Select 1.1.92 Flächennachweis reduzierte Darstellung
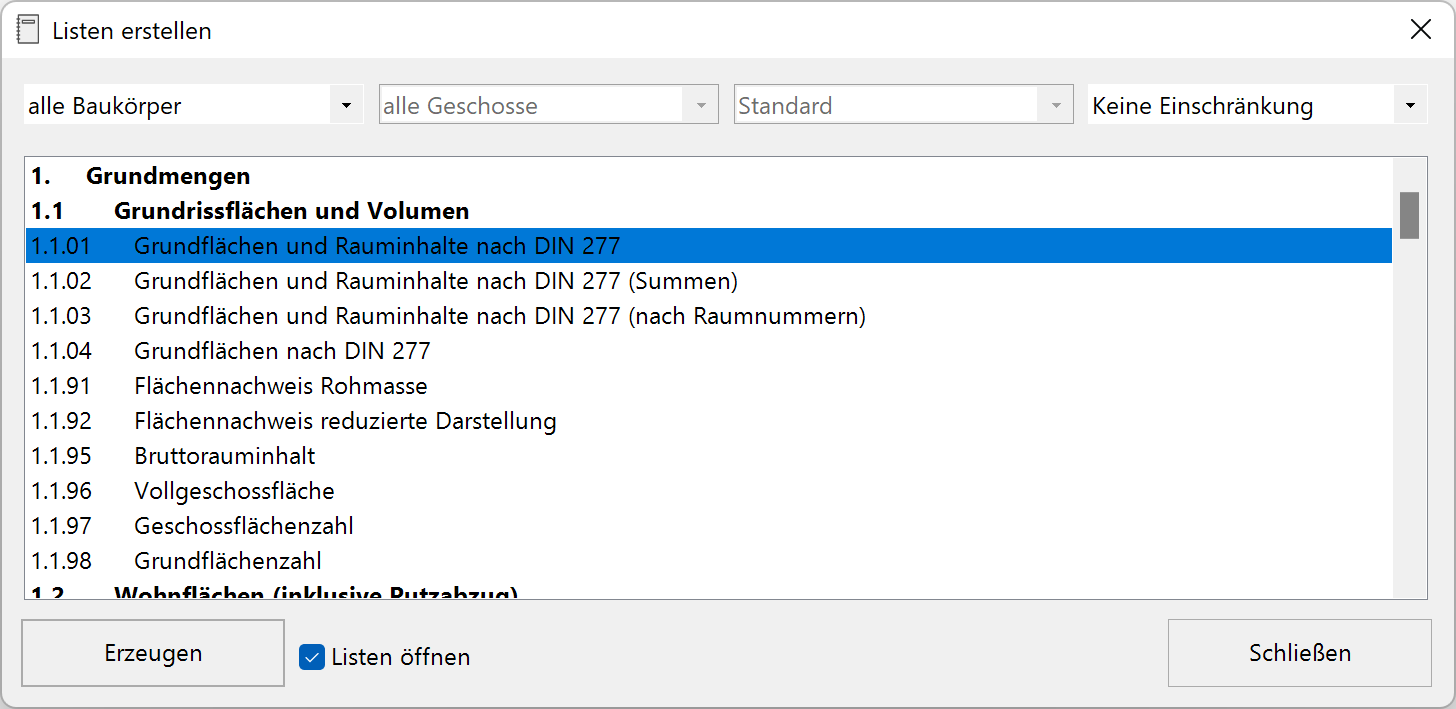This screenshot has height=709, width=1456. 709,421
